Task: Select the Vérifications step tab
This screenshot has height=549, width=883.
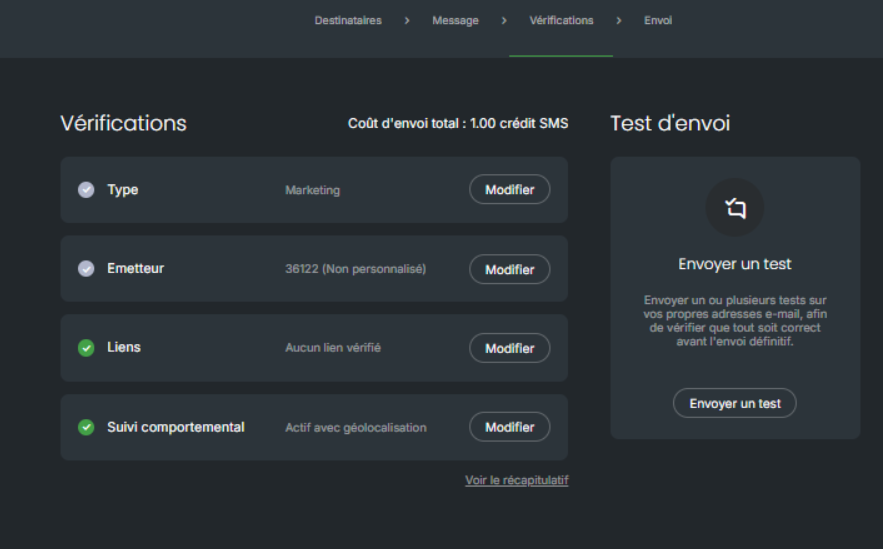Action: point(561,20)
